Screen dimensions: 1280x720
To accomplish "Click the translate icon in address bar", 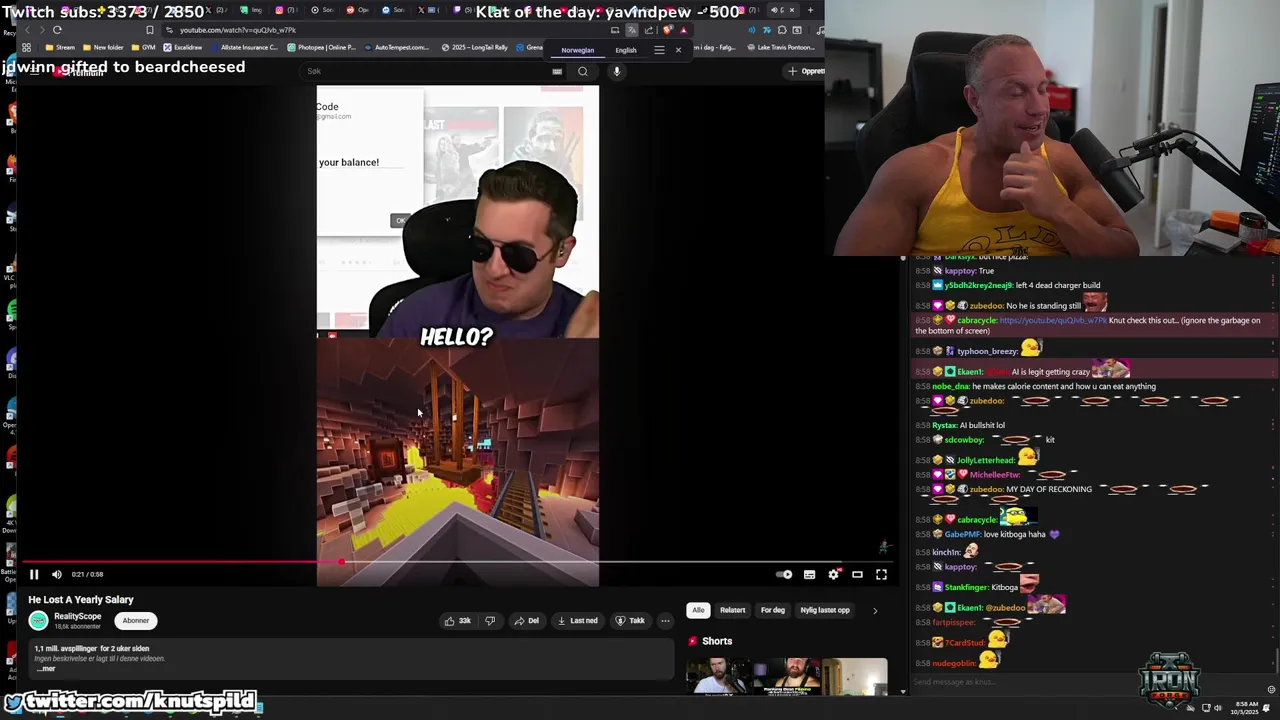I will (x=631, y=30).
